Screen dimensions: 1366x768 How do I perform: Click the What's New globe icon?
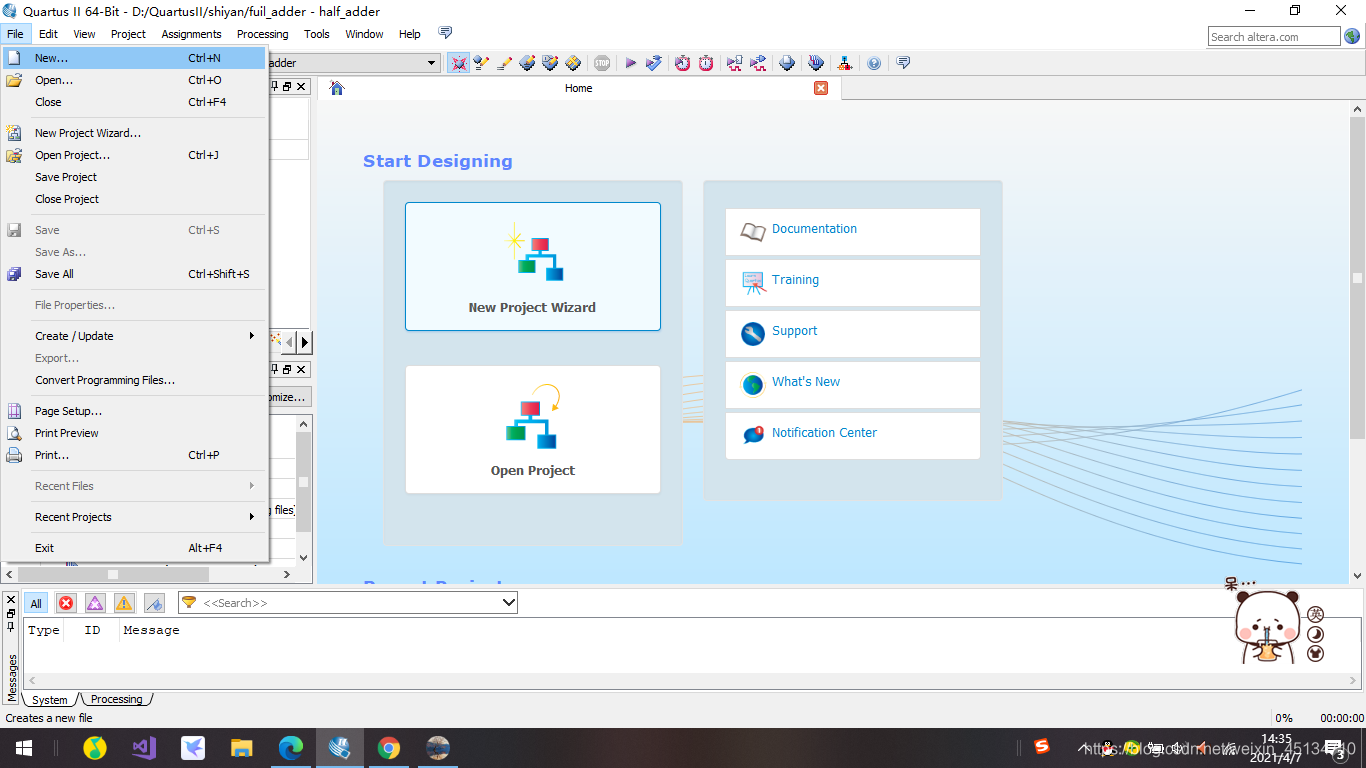(753, 384)
